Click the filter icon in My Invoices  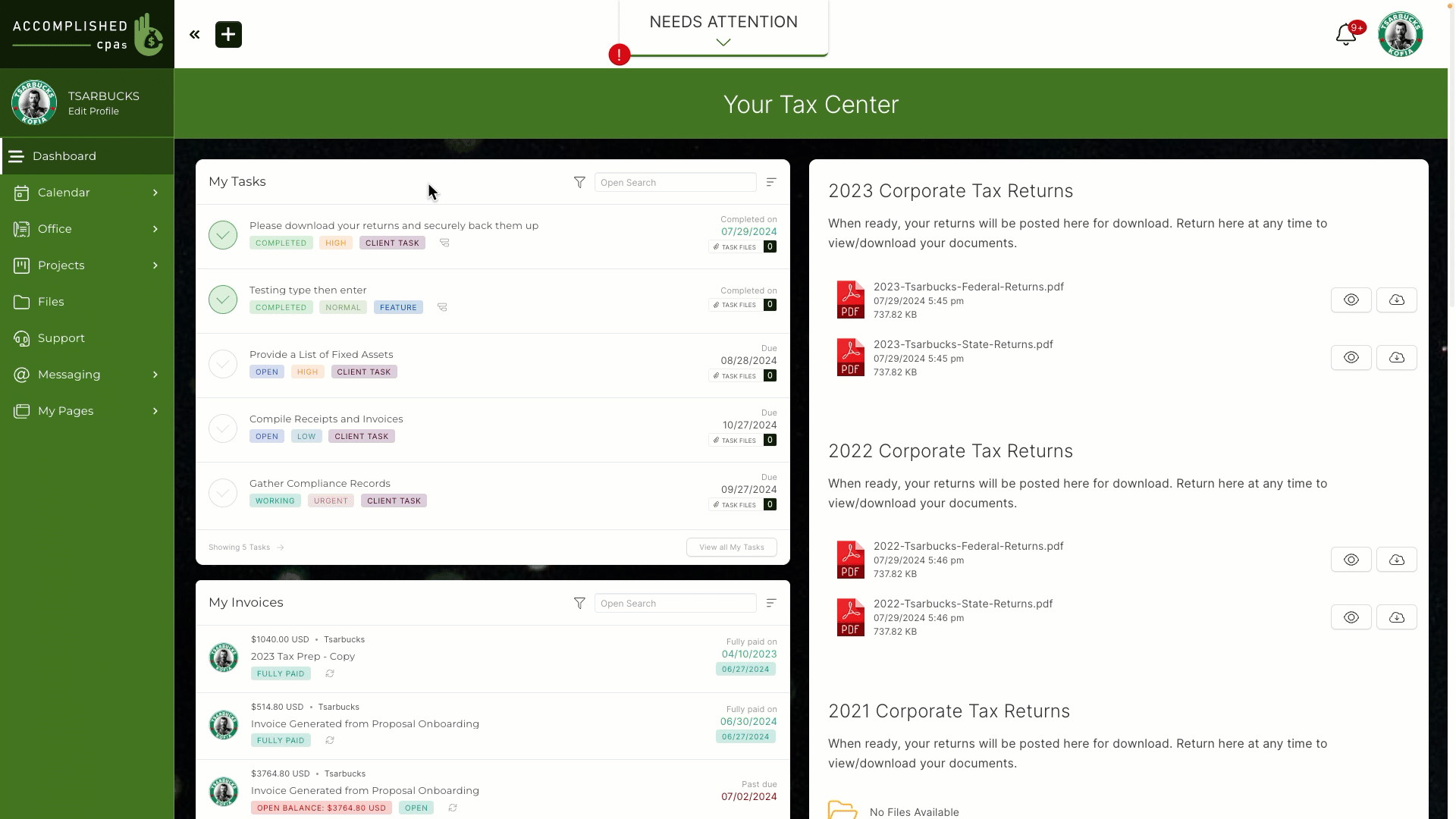point(578,603)
